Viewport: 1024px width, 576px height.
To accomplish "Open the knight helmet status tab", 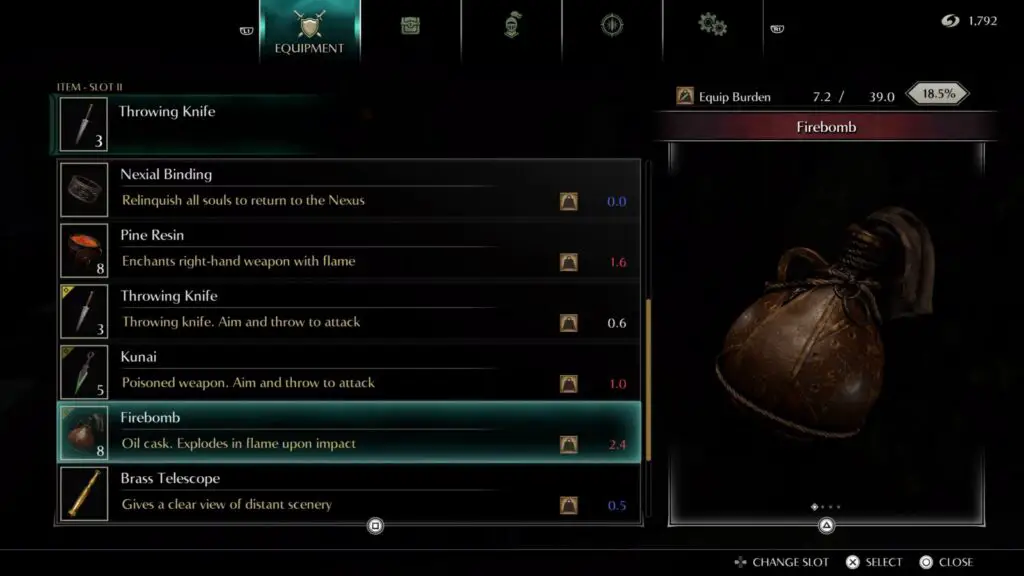I will tap(511, 26).
